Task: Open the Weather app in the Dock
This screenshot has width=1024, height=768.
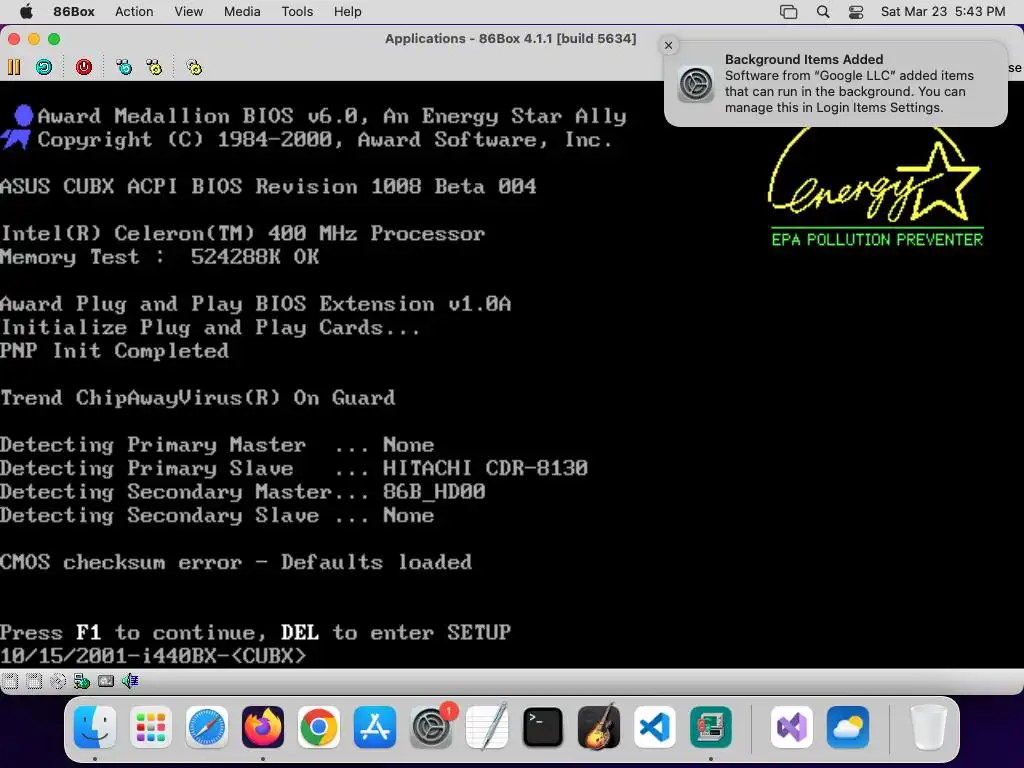Action: (x=848, y=727)
